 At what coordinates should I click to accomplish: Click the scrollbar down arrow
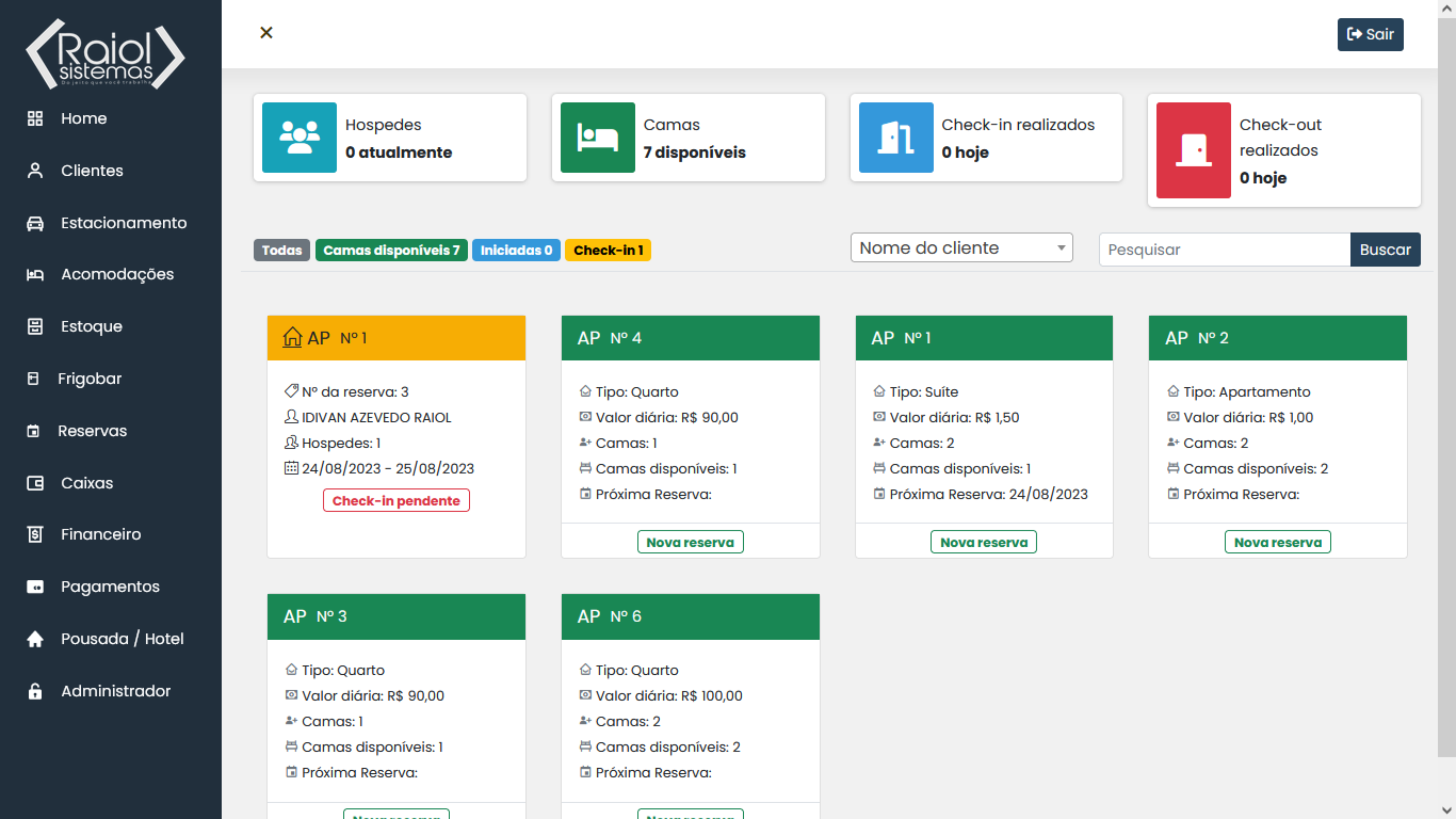coord(1447,810)
